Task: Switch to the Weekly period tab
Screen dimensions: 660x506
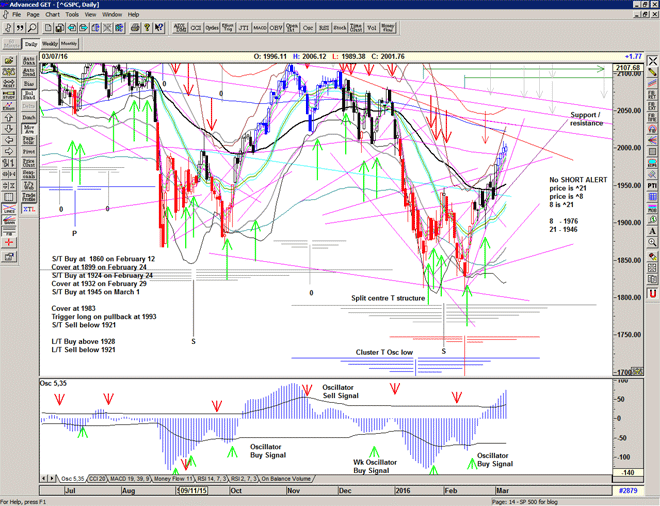Action: (x=49, y=44)
